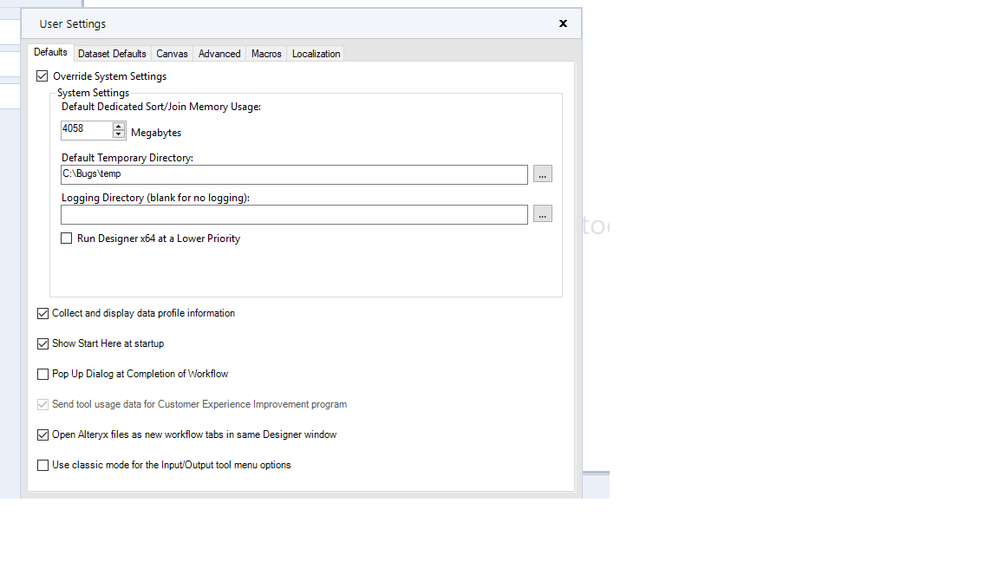Screen dimensions: 999x562
Task: Toggle Collect and display data profile information
Action: (43, 313)
